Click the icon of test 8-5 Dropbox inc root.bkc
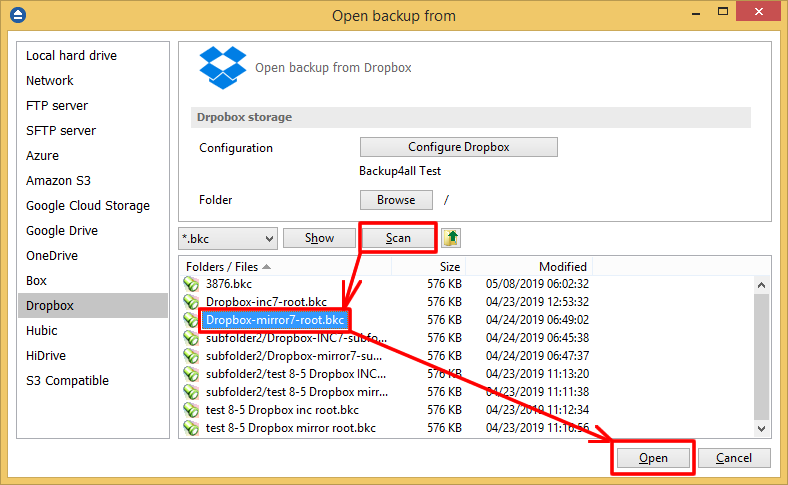788x485 pixels. pyautogui.click(x=191, y=410)
